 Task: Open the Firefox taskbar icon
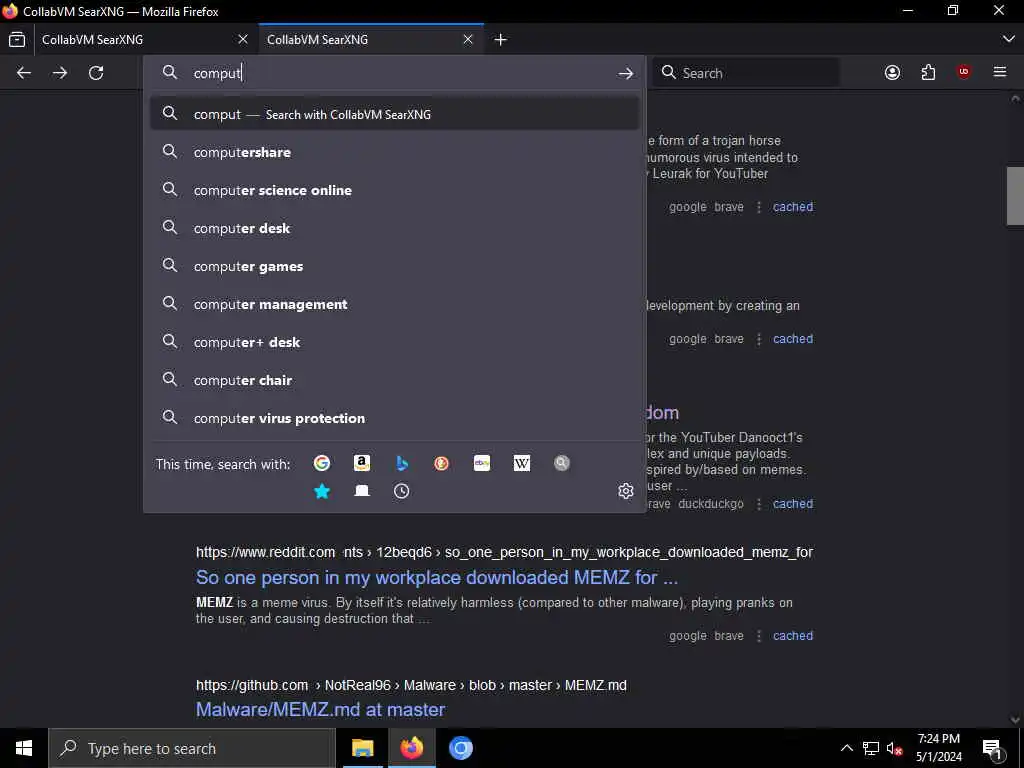click(x=411, y=748)
